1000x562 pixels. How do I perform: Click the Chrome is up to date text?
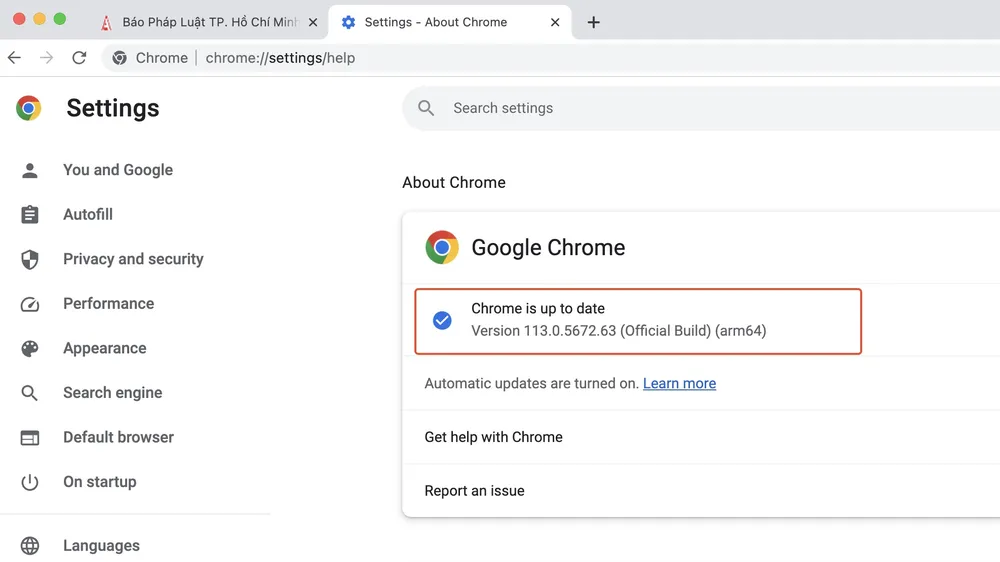pyautogui.click(x=538, y=309)
